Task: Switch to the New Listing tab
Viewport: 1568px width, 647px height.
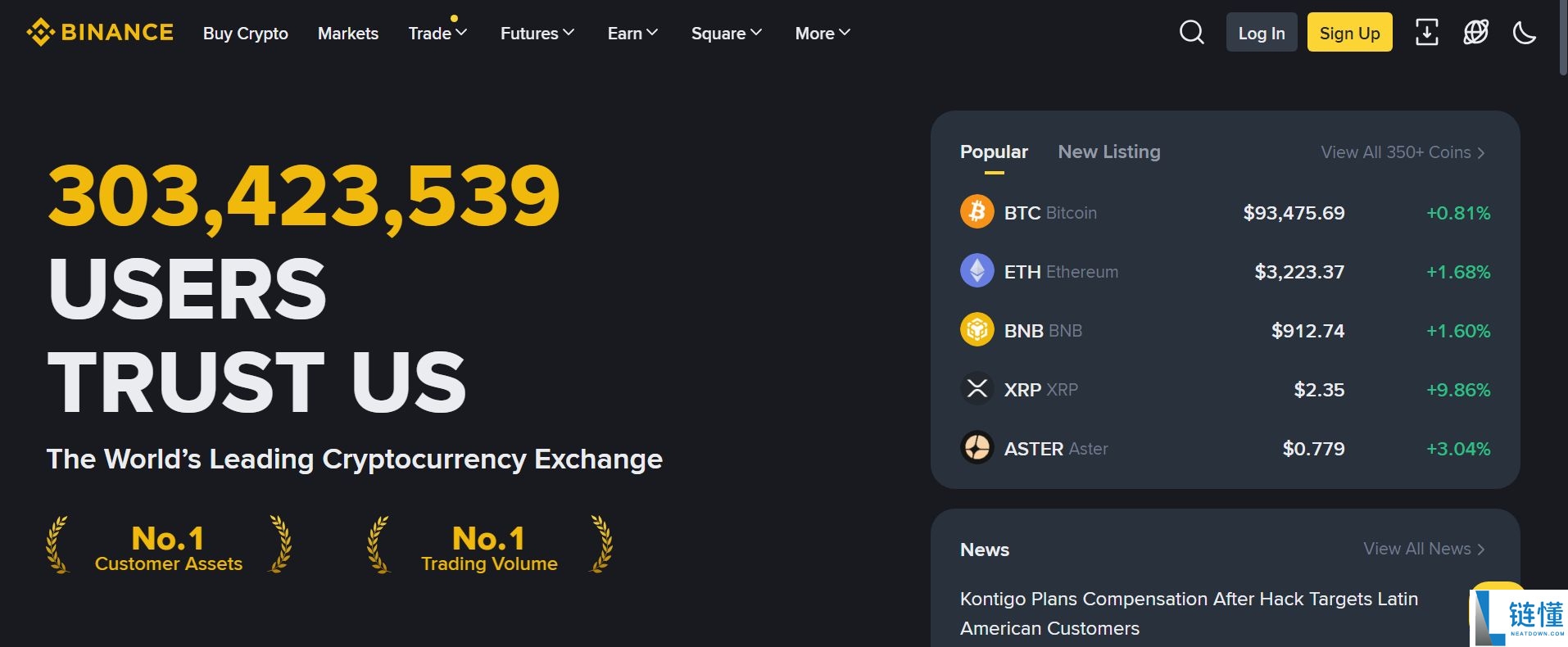Action: pos(1109,152)
